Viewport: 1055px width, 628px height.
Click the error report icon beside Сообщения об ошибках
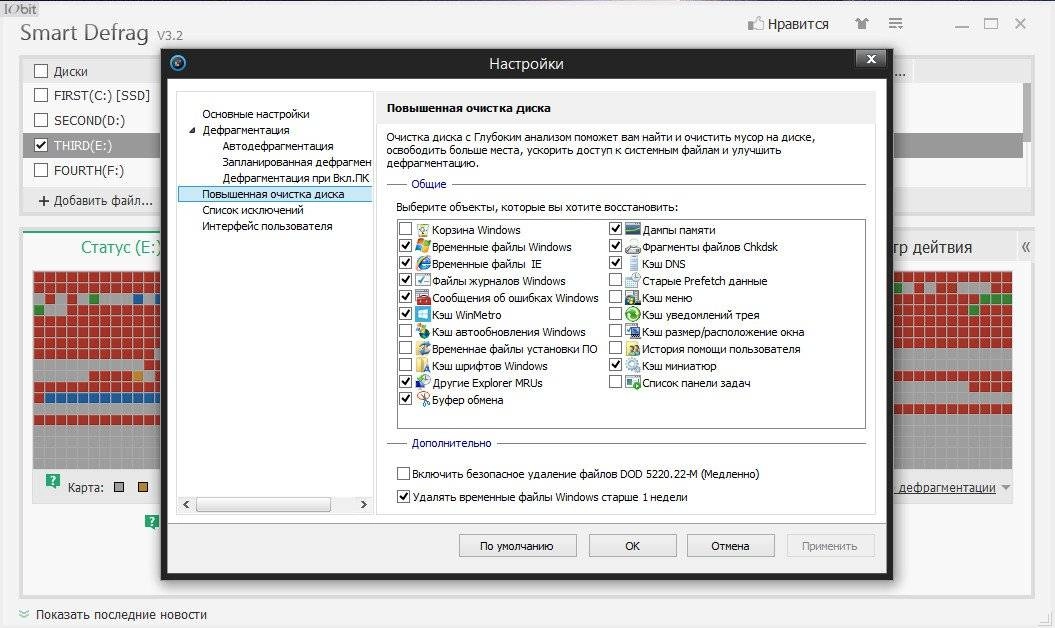coord(423,298)
